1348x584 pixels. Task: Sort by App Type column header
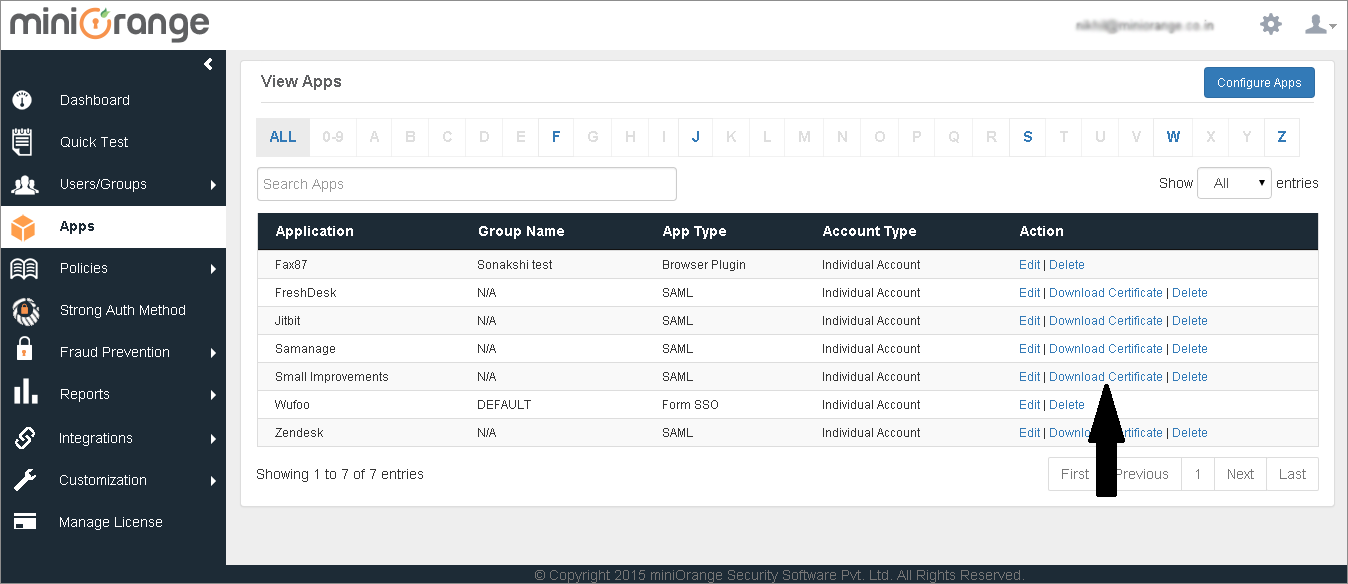point(694,231)
